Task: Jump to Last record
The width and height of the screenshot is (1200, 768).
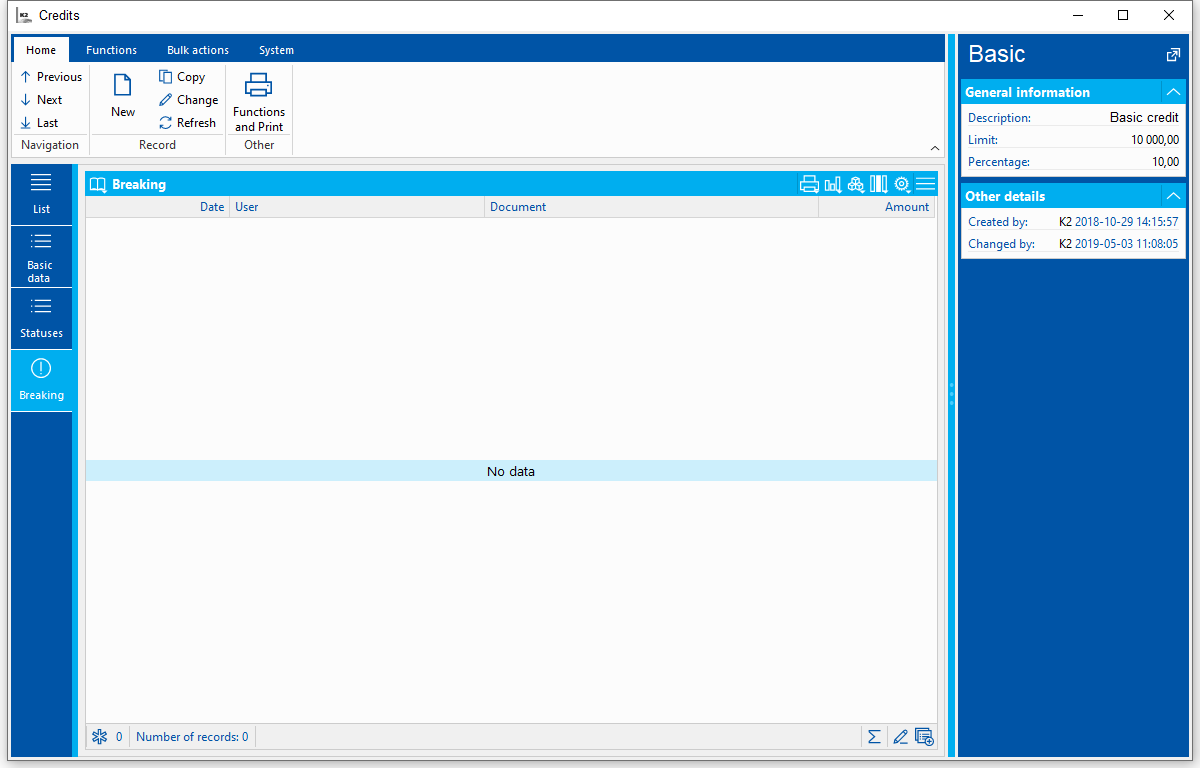Action: 39,123
